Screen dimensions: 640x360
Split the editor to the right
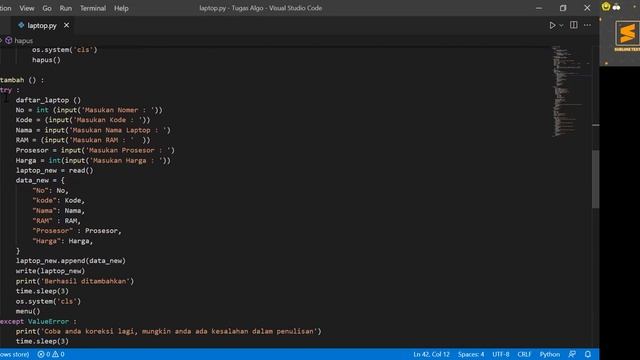[x=573, y=25]
